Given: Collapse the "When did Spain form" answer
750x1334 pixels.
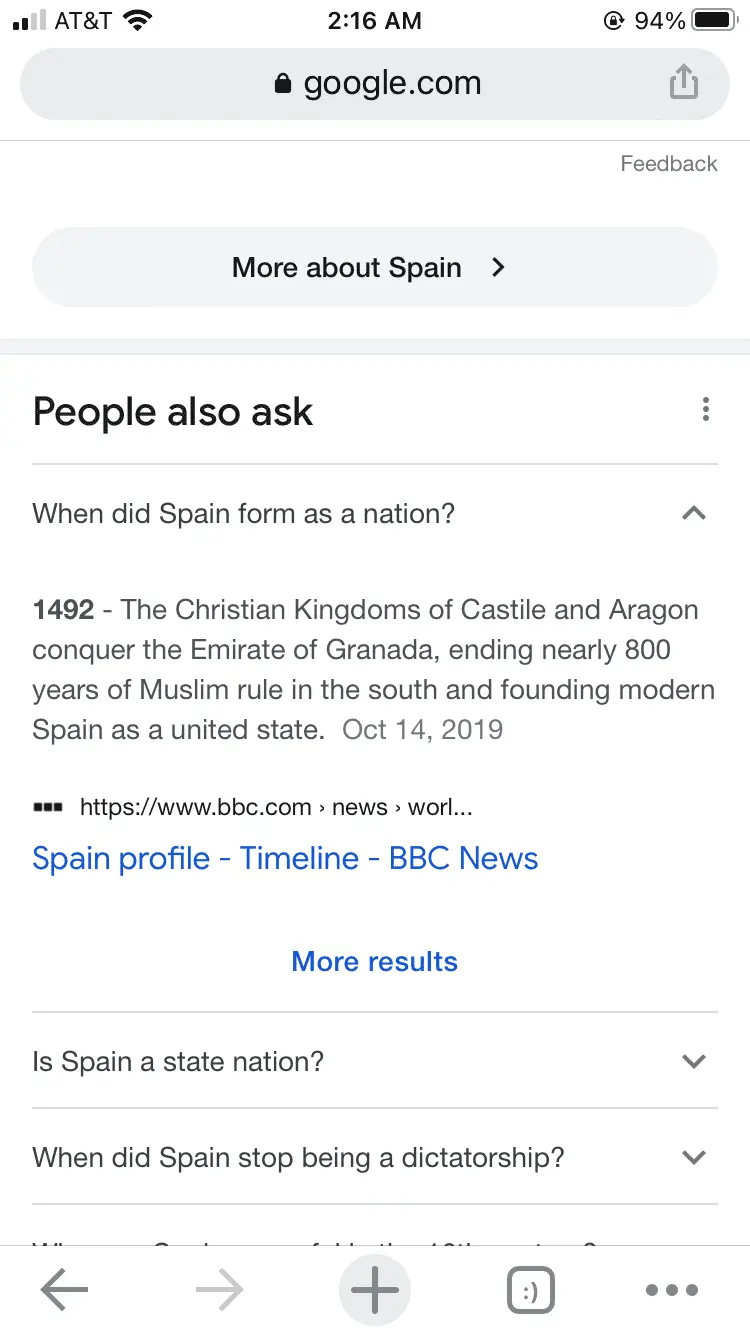Looking at the screenshot, I should 693,513.
